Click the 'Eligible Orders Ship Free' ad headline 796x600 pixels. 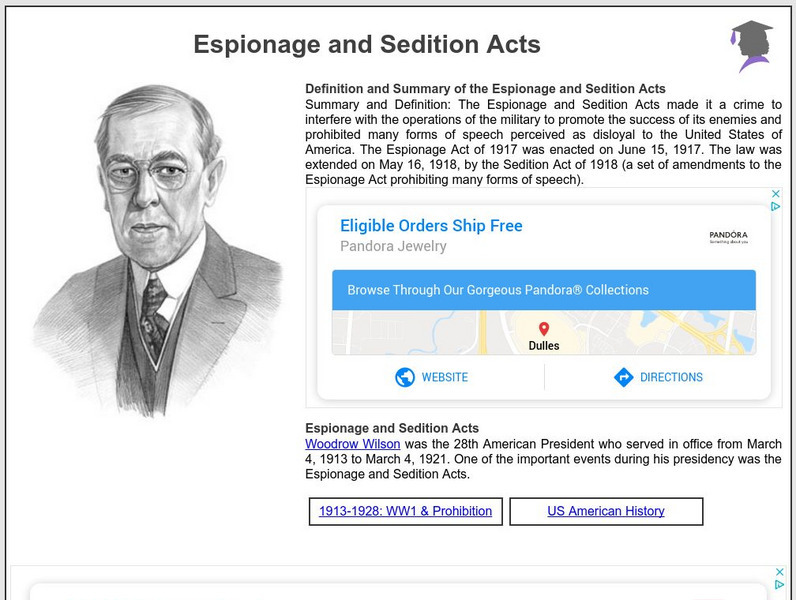tap(431, 226)
